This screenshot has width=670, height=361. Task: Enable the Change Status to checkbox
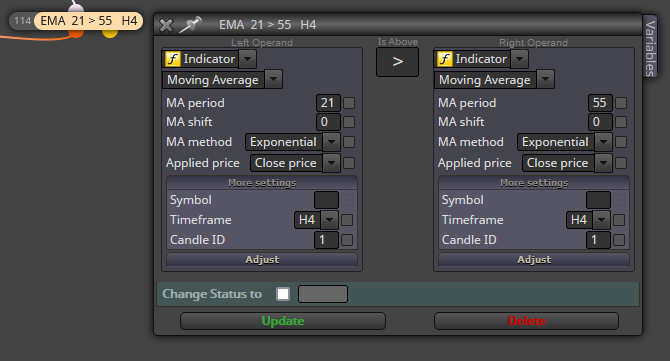coord(283,294)
